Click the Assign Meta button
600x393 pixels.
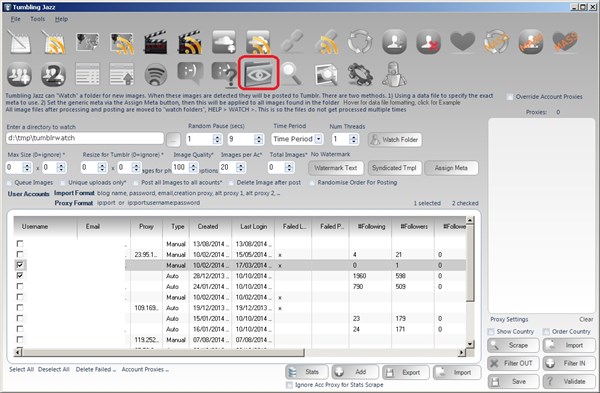[x=451, y=168]
